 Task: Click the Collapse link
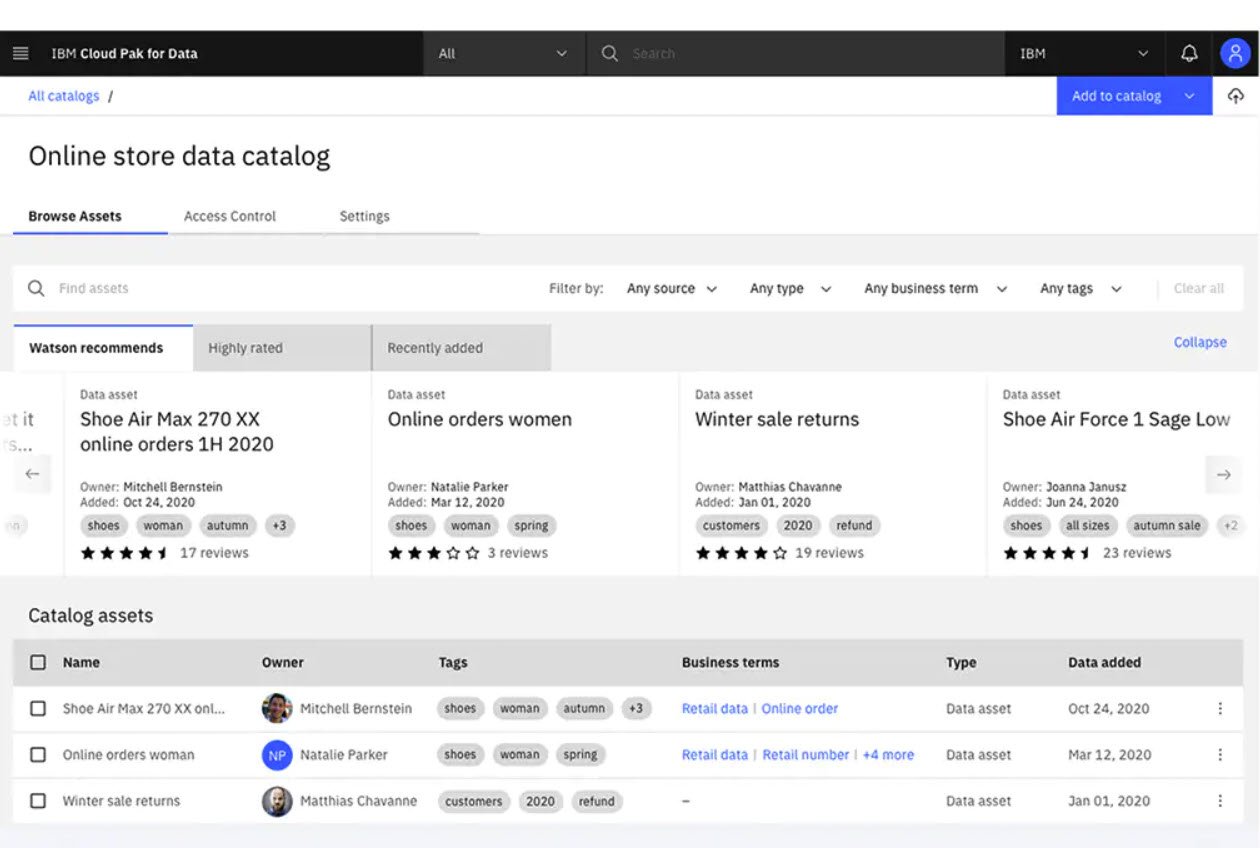tap(1200, 342)
